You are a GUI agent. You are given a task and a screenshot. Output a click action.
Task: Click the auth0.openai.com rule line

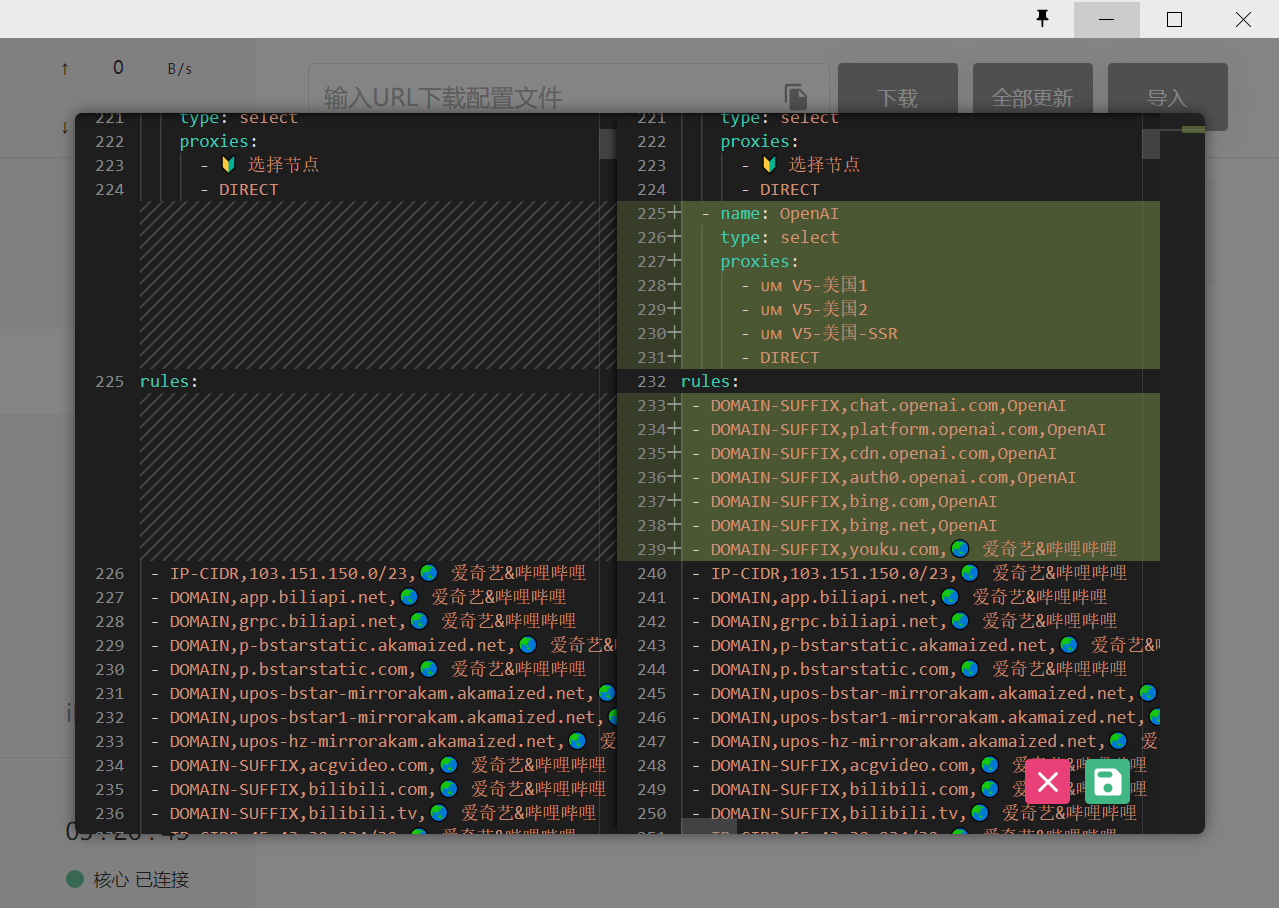tap(884, 477)
